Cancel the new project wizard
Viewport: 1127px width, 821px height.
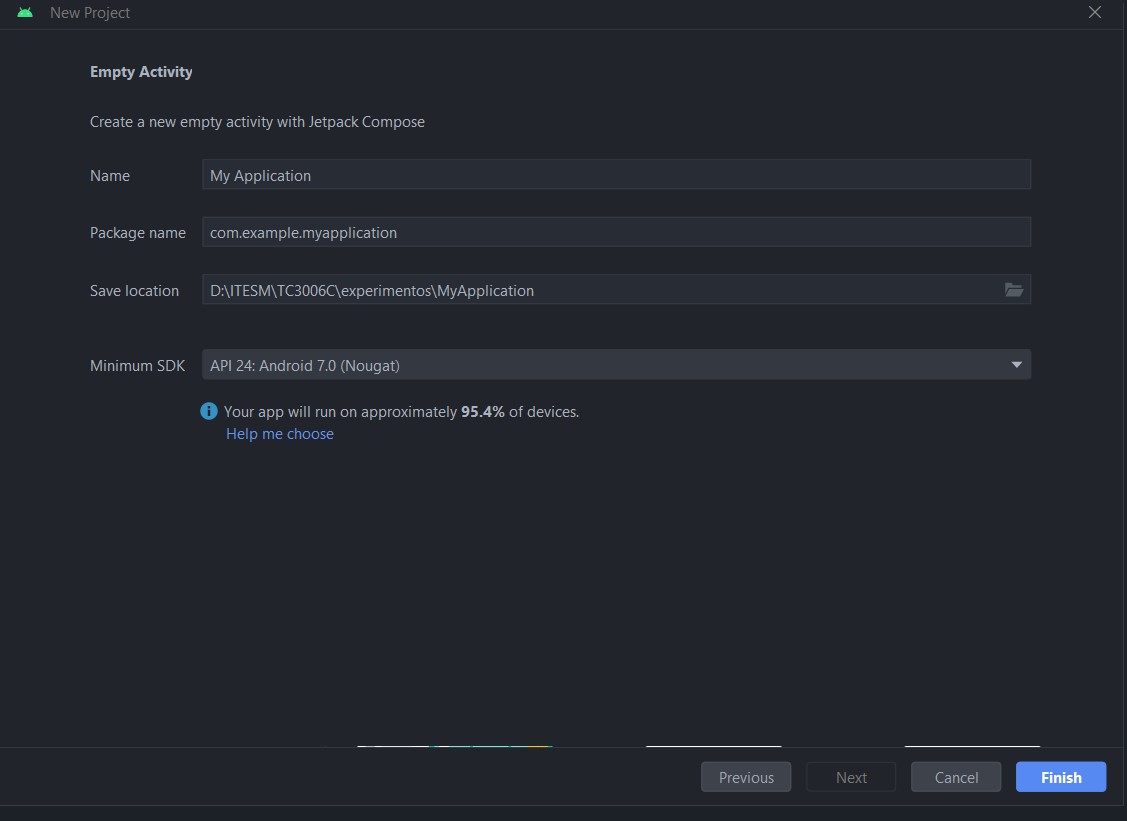coord(956,777)
